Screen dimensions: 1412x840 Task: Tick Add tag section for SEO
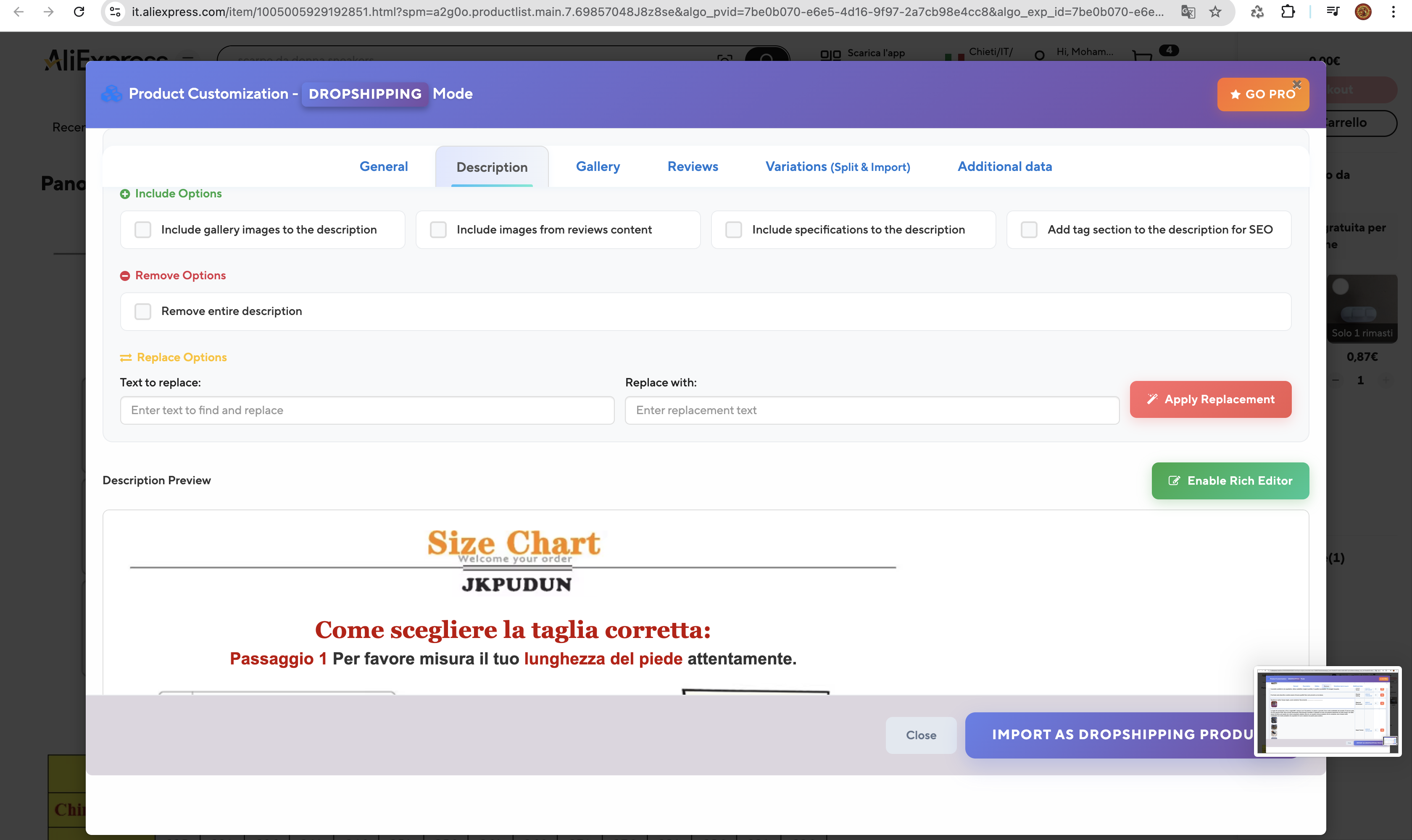click(x=1029, y=230)
